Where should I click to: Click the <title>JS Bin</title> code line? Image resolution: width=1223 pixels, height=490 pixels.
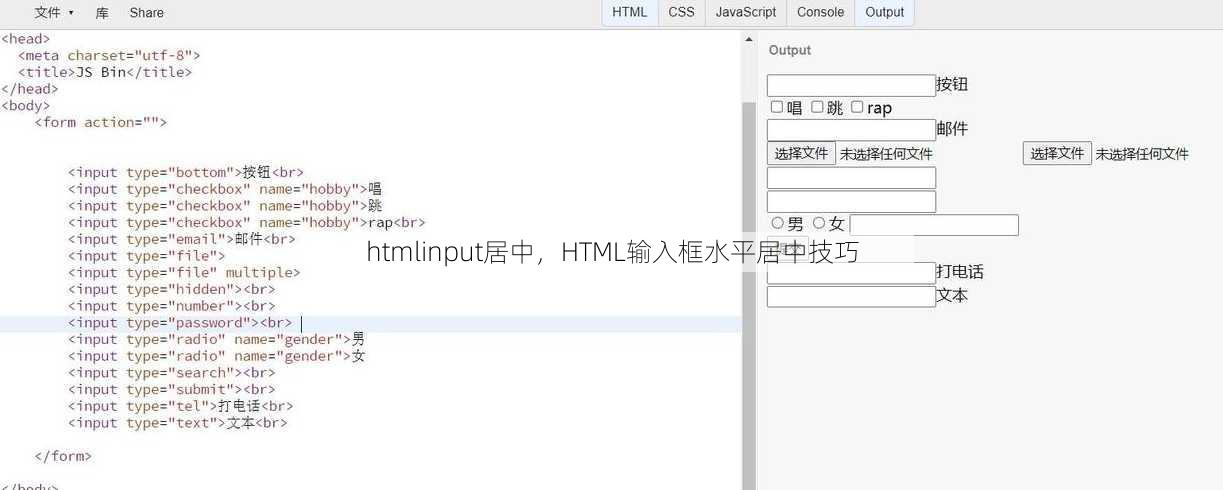(x=105, y=72)
